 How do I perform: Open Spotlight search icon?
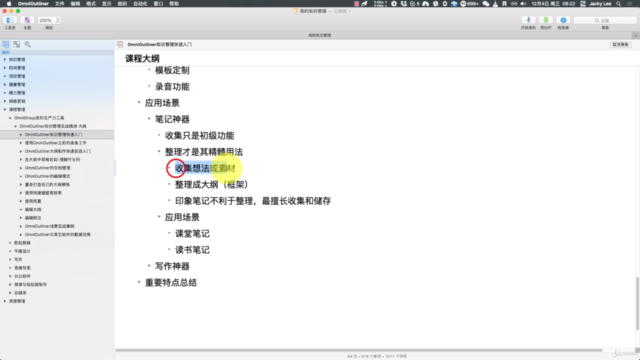[x=619, y=4]
